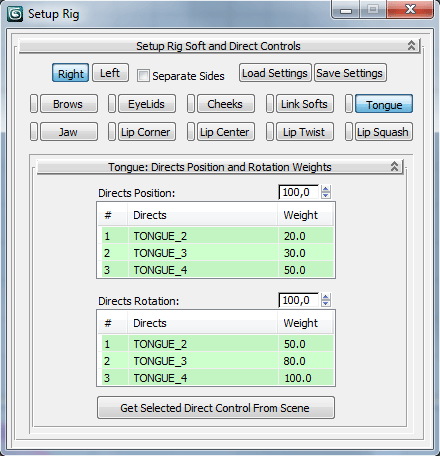Select the Left side button

coord(110,73)
